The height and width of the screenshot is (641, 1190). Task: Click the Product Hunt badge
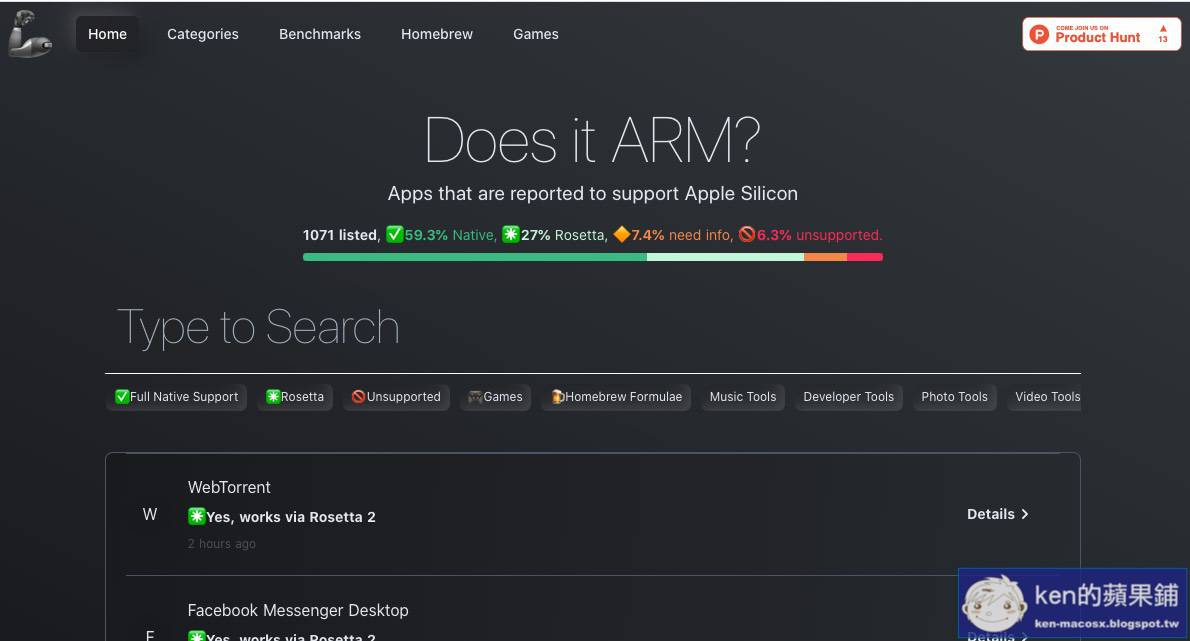(x=1101, y=34)
